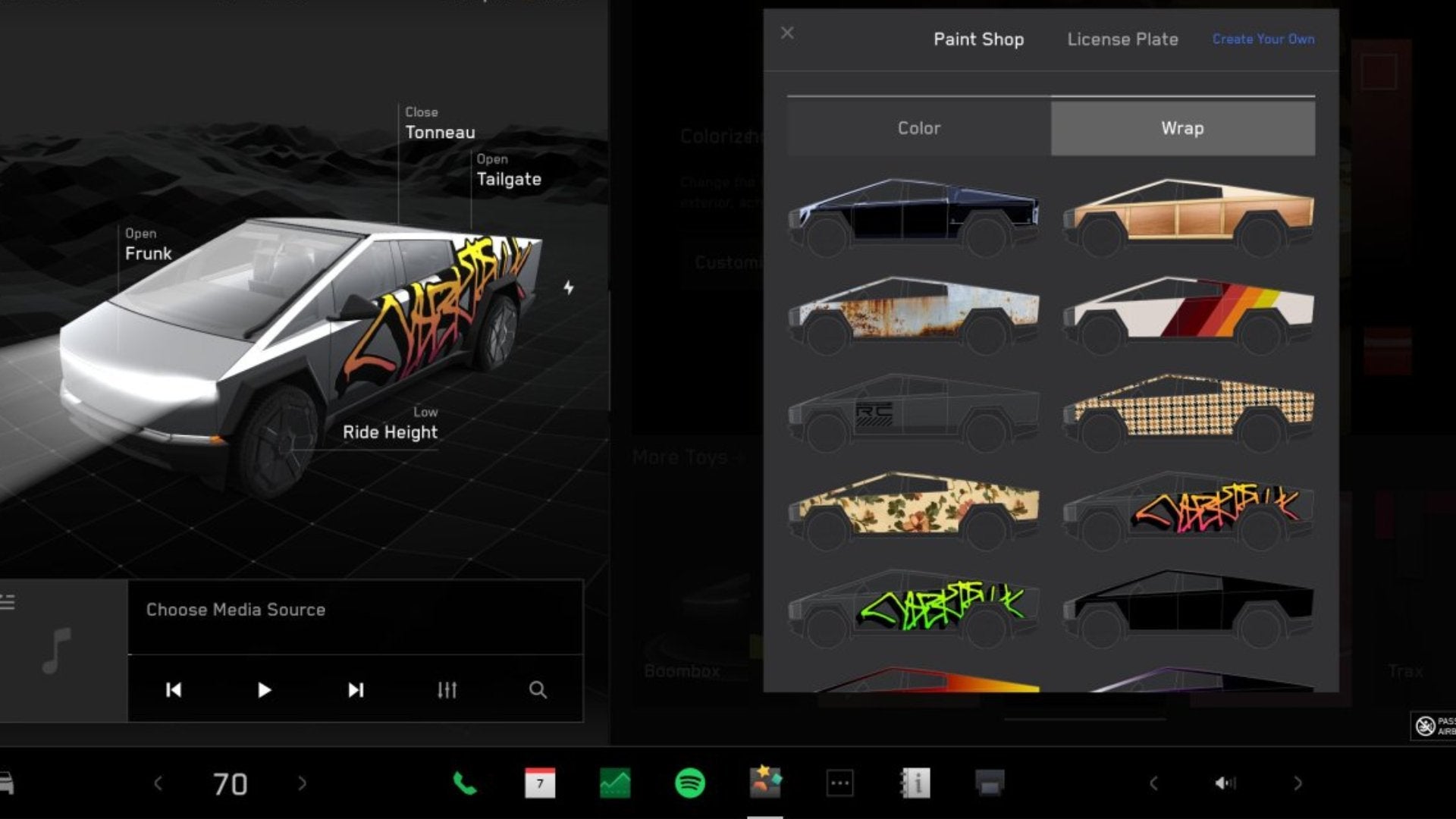Switch to the Color option
The height and width of the screenshot is (819, 1456).
918,128
